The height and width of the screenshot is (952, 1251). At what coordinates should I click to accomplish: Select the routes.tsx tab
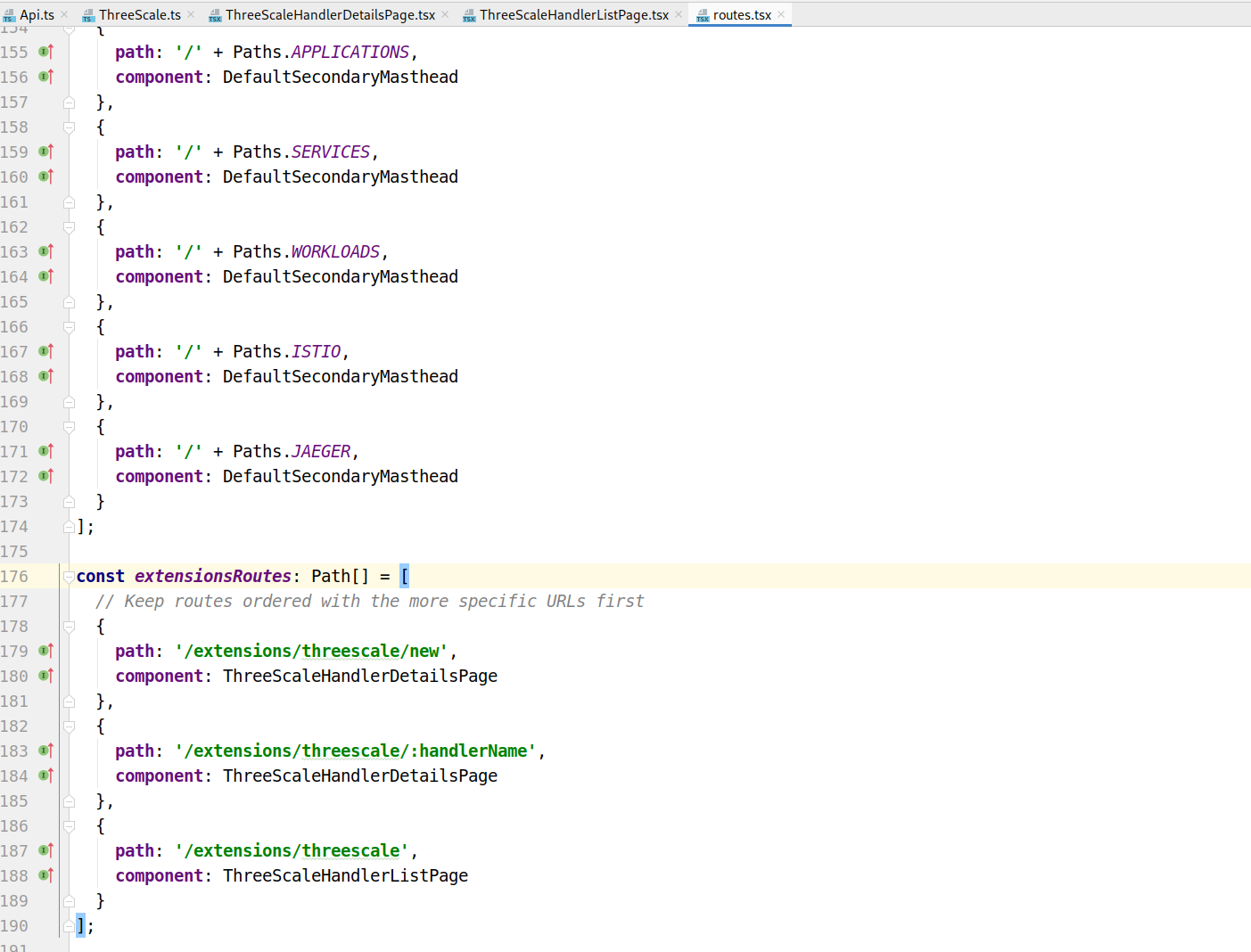pos(742,14)
